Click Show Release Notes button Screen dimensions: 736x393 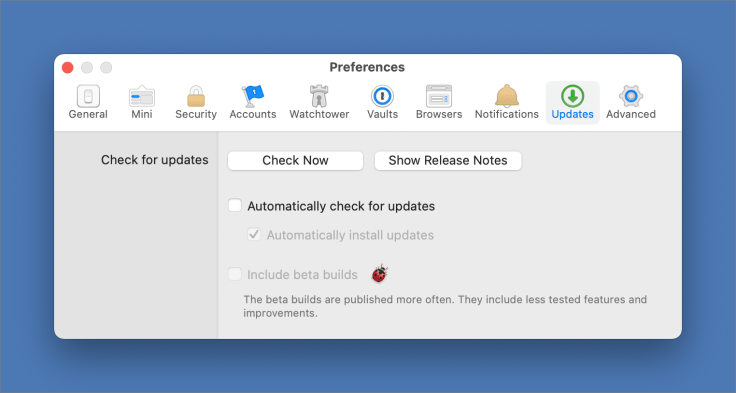click(x=448, y=161)
